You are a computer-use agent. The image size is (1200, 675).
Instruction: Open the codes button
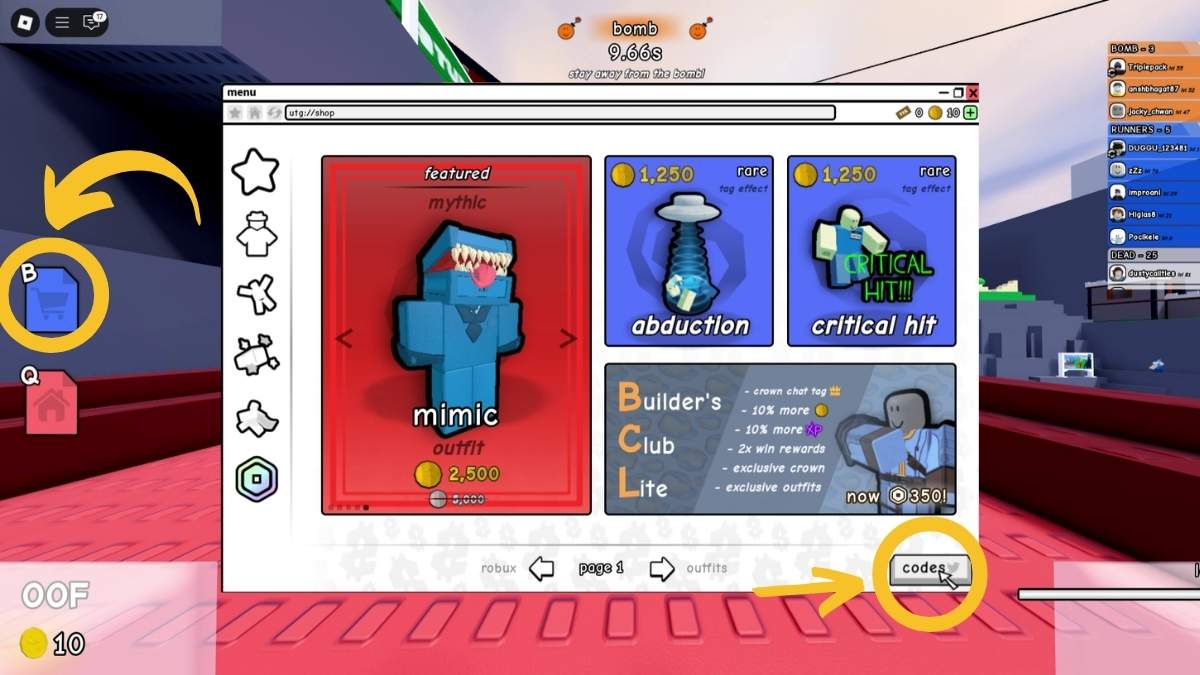pos(930,569)
